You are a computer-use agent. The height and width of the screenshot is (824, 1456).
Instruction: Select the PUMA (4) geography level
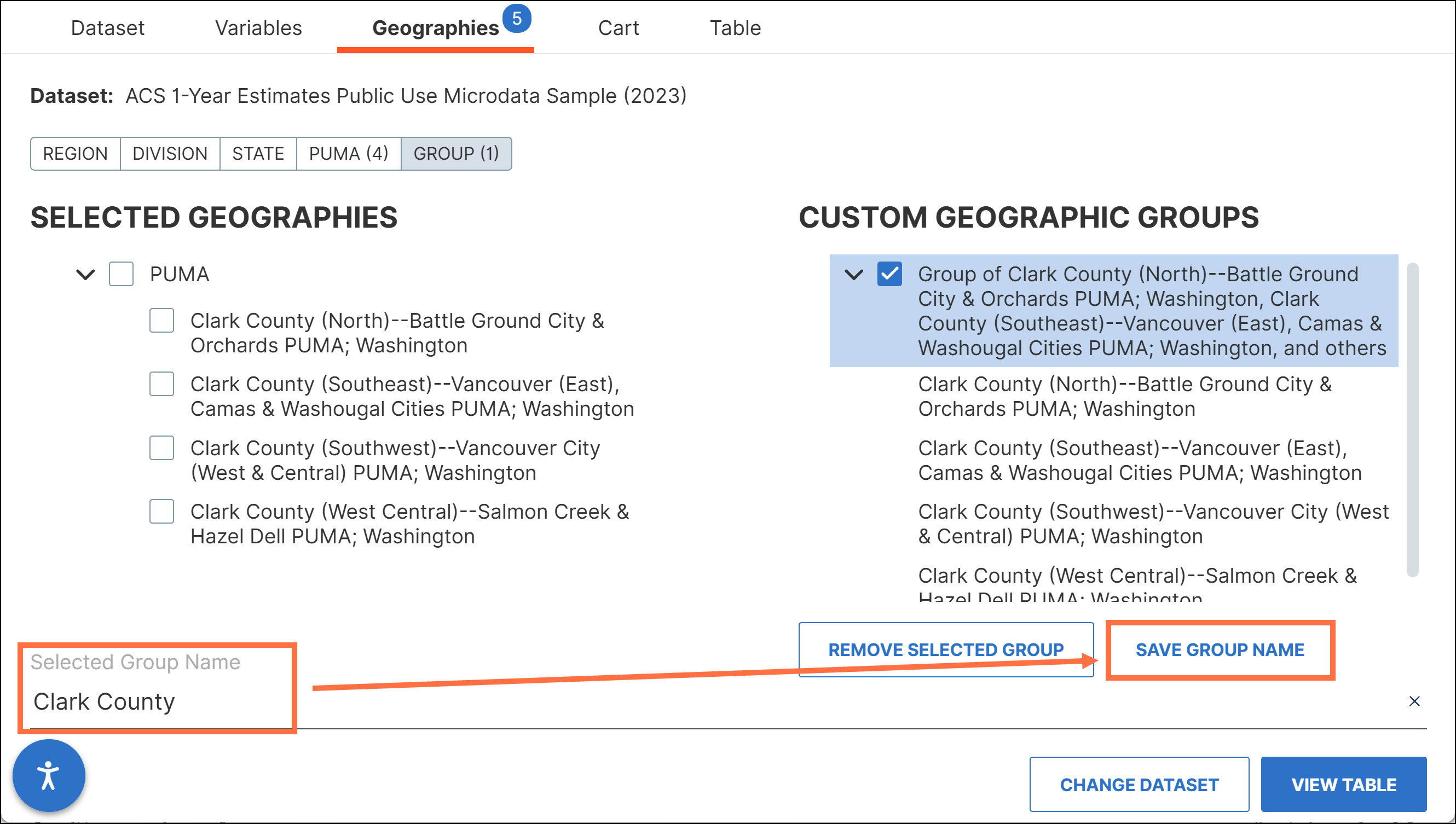pos(348,153)
